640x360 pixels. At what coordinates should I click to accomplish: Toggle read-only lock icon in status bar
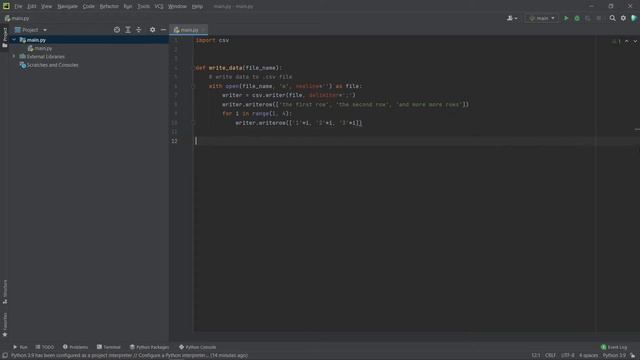tap(633, 356)
